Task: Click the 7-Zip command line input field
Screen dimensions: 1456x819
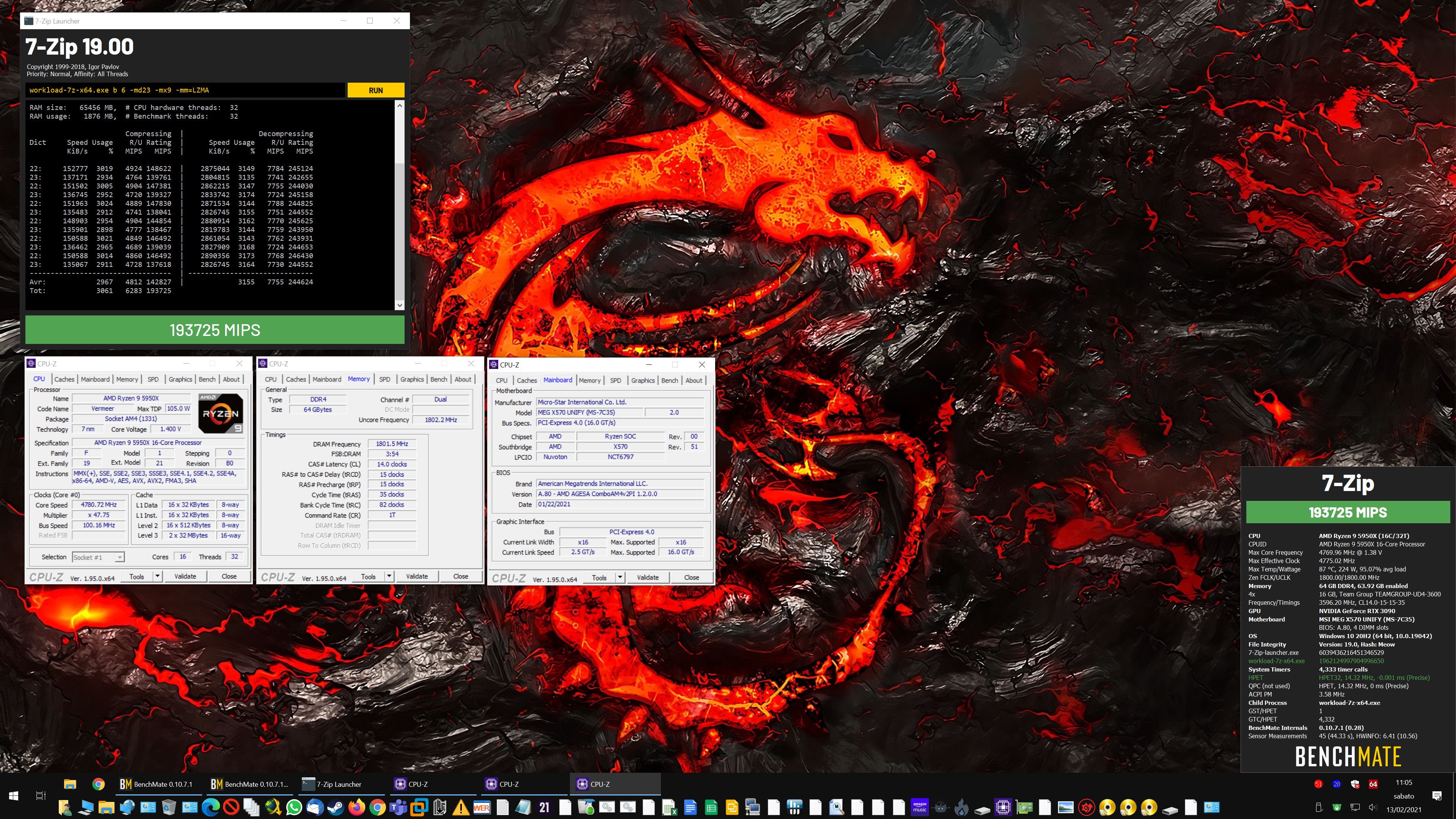Action: tap(185, 91)
